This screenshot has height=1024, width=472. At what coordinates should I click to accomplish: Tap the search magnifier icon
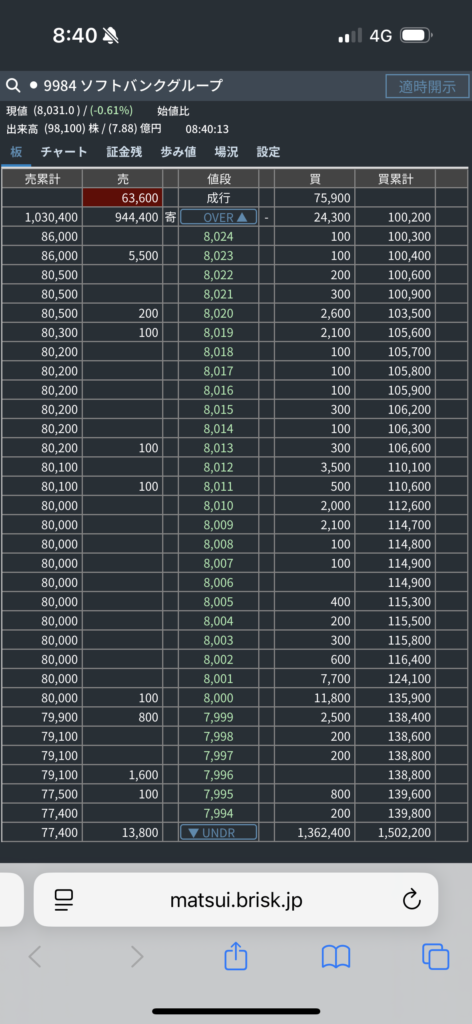[x=12, y=86]
